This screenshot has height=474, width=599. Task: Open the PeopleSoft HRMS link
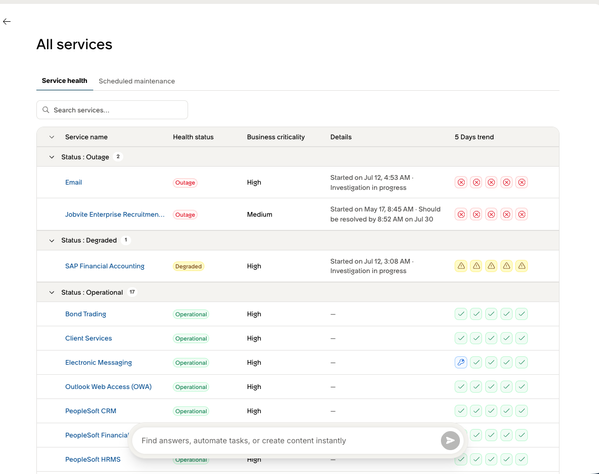pyautogui.click(x=93, y=459)
